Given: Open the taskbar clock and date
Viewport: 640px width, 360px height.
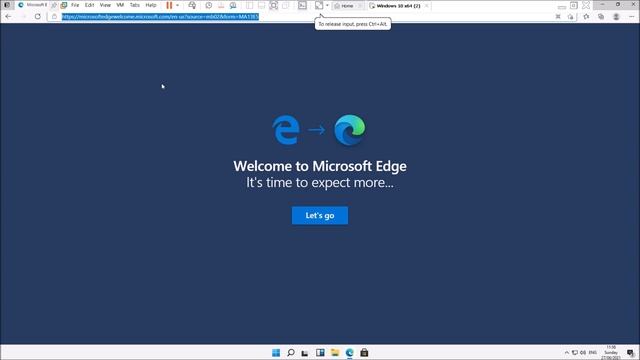Looking at the screenshot, I should (x=611, y=353).
